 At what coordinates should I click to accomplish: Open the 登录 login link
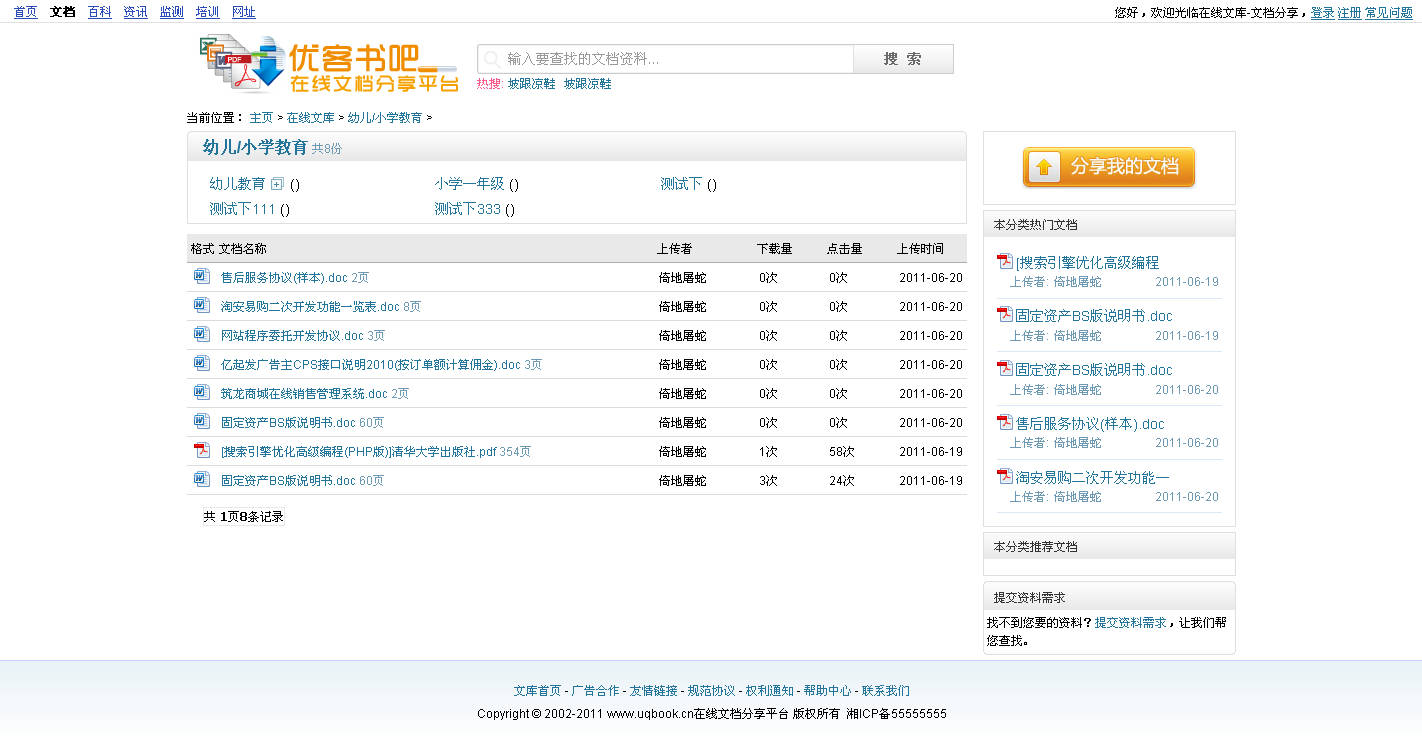point(1322,12)
